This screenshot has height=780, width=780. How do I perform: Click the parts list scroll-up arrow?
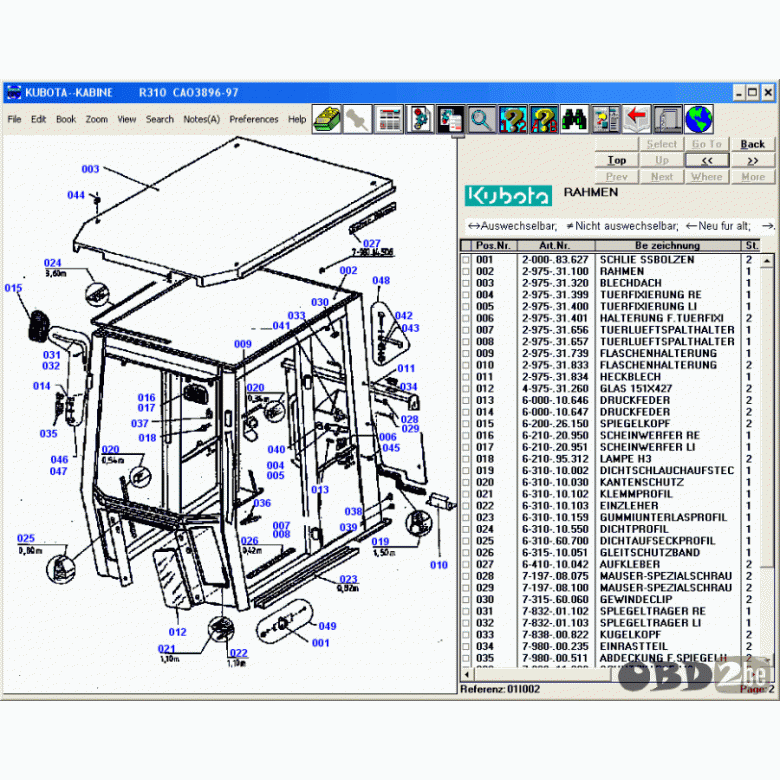(x=768, y=261)
